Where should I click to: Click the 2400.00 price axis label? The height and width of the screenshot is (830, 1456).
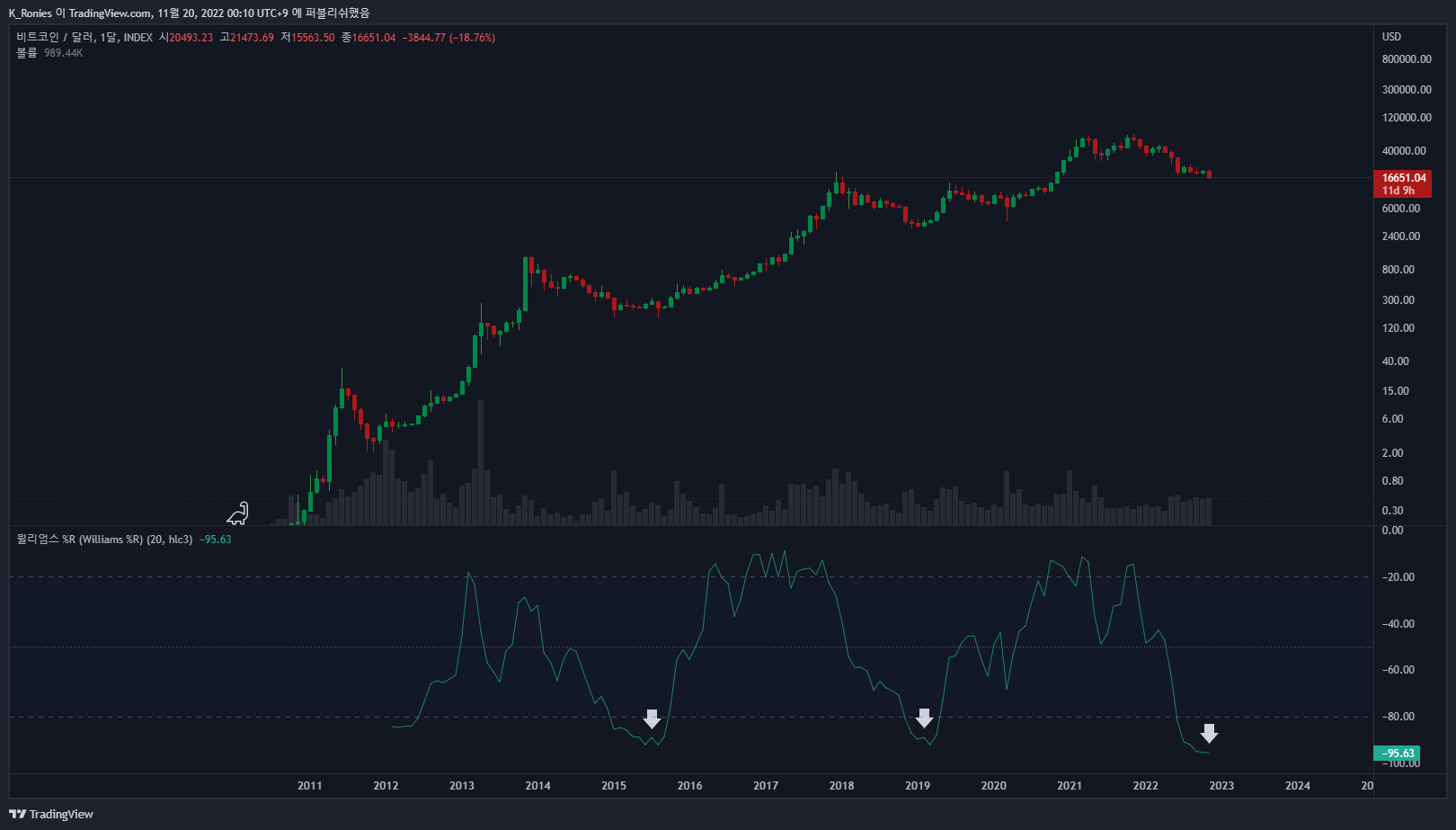coord(1401,237)
